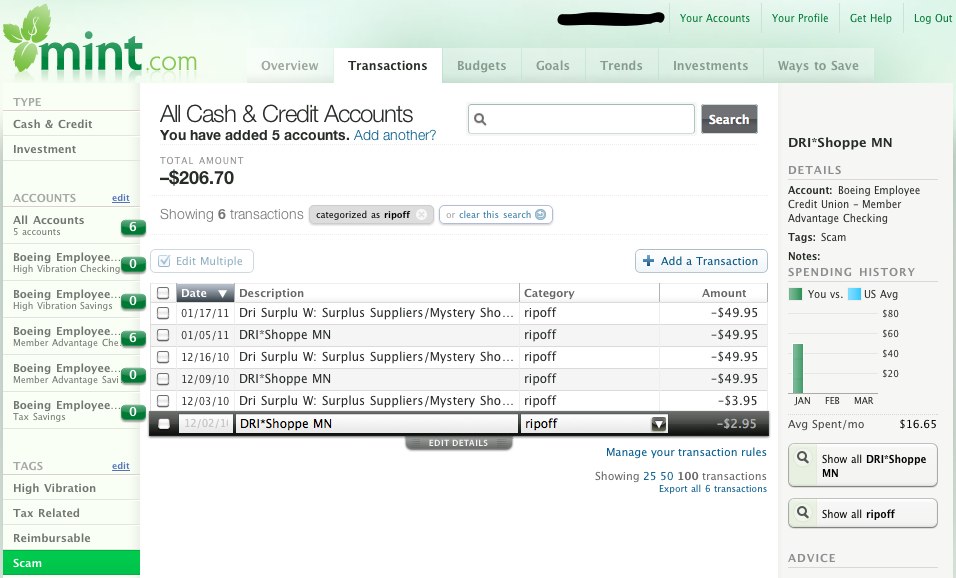Click the Search button
This screenshot has height=578, width=956.
(x=729, y=119)
